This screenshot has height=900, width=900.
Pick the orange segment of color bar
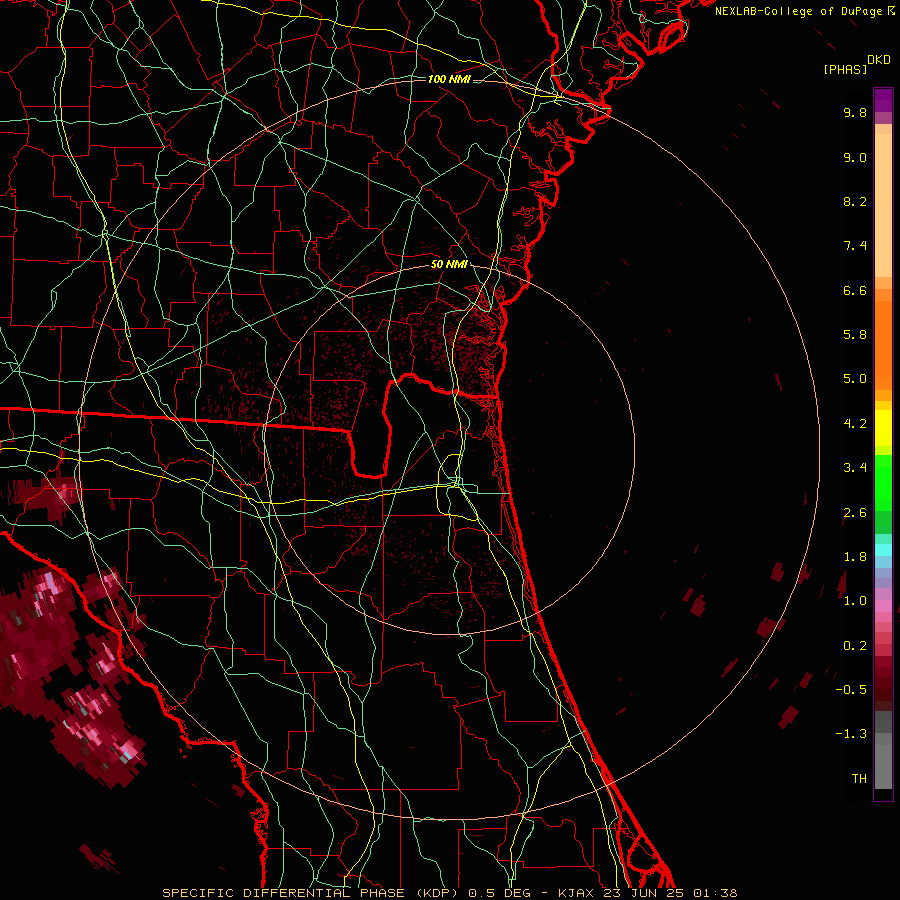point(883,346)
